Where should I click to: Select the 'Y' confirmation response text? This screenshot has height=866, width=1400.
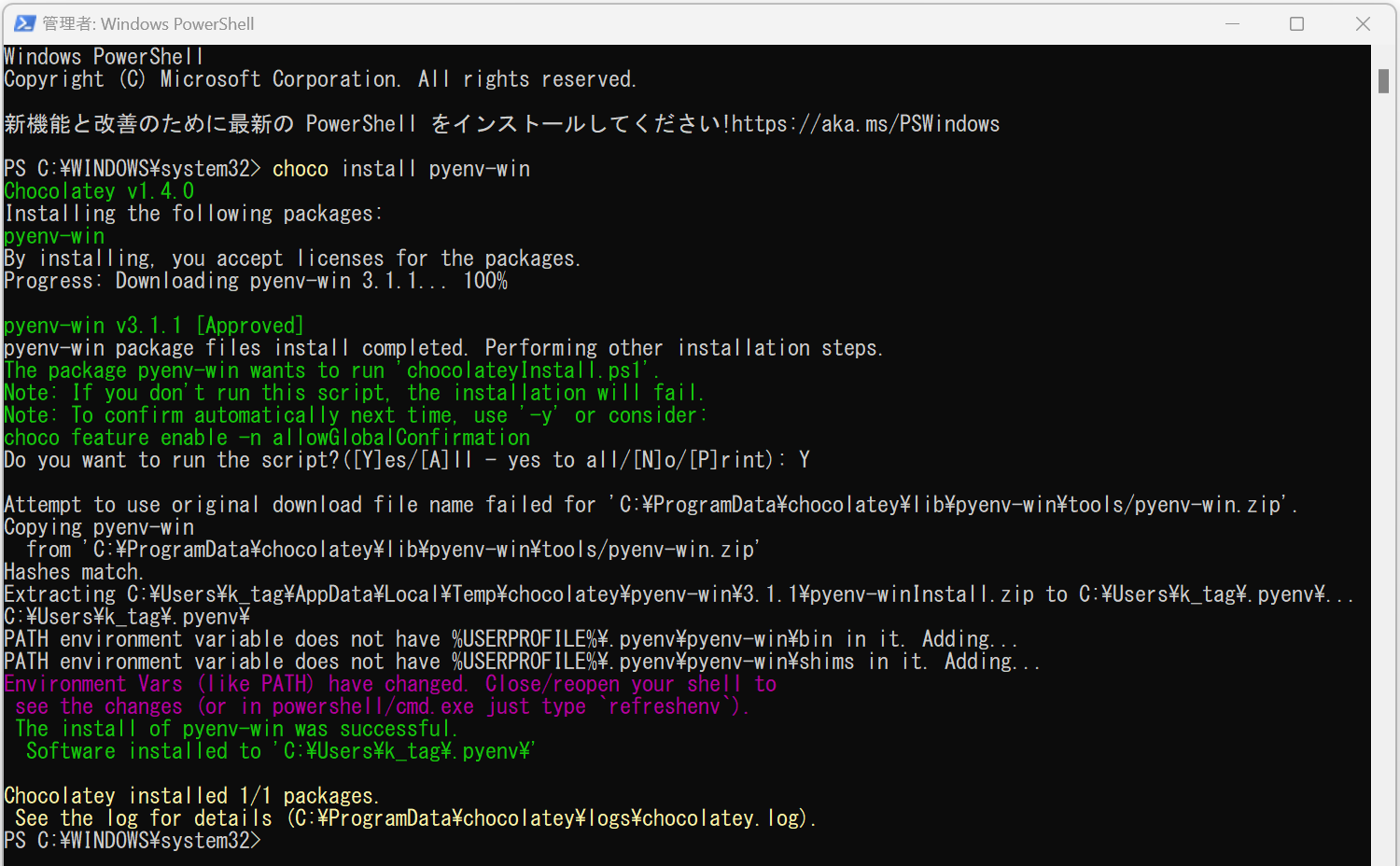coord(805,459)
